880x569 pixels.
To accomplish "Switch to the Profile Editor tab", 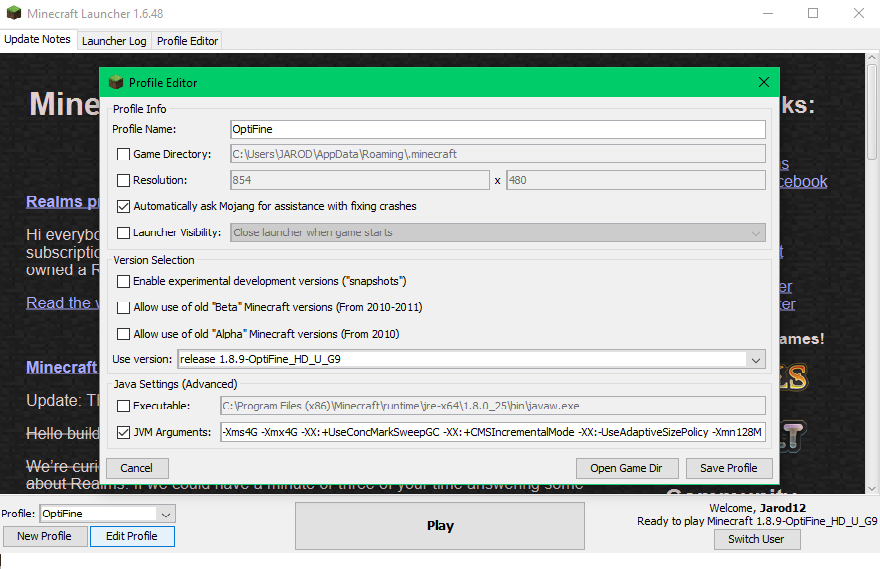I will point(187,41).
